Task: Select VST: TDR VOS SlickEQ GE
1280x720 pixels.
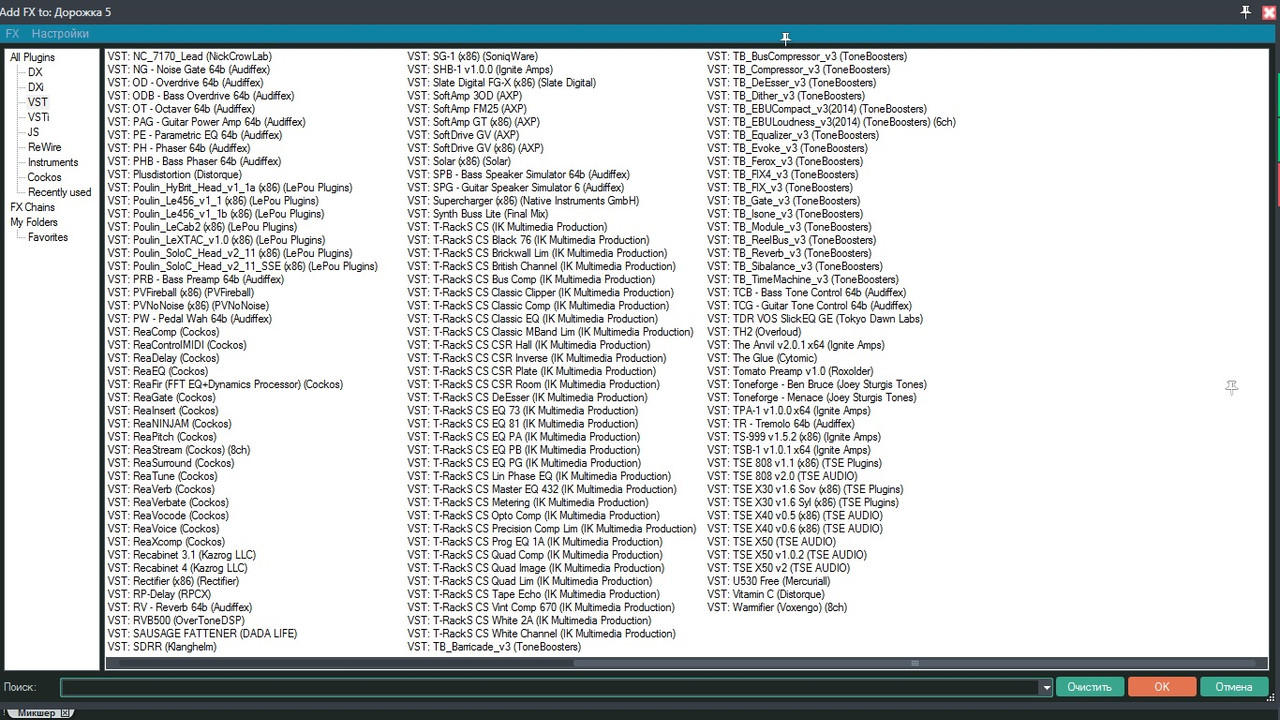Action: click(815, 319)
